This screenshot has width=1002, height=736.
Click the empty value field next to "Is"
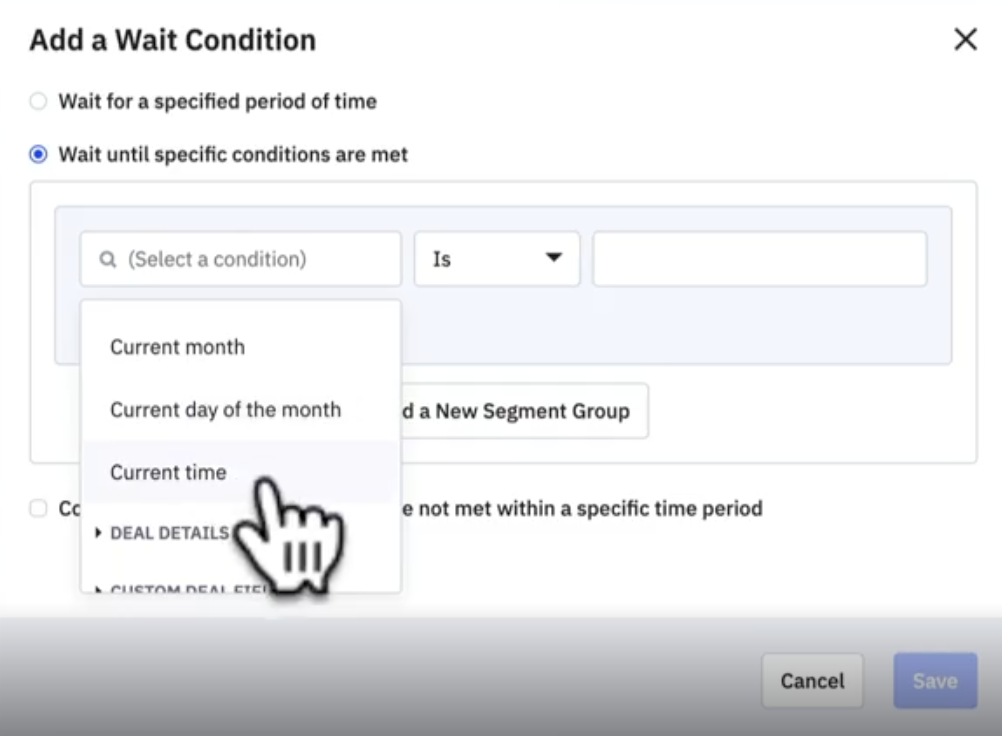click(759, 259)
